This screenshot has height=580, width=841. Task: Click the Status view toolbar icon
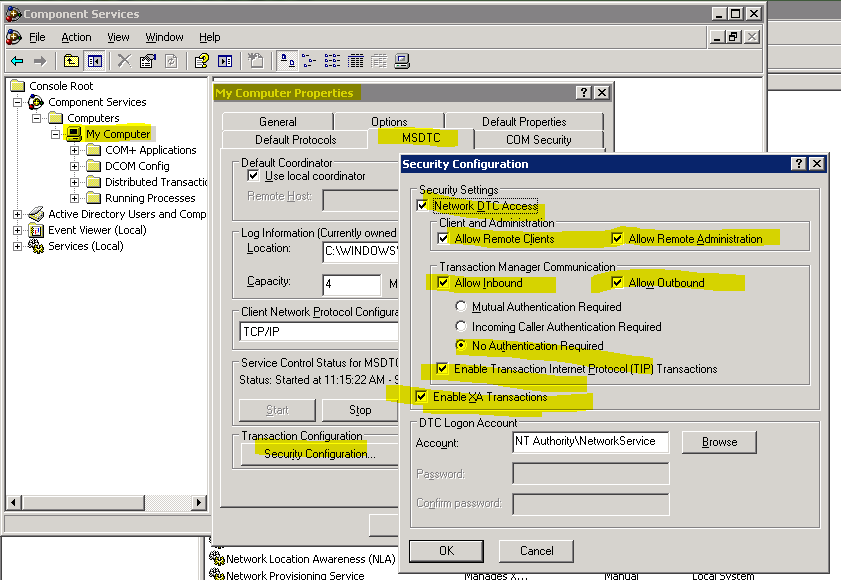pyautogui.click(x=379, y=61)
